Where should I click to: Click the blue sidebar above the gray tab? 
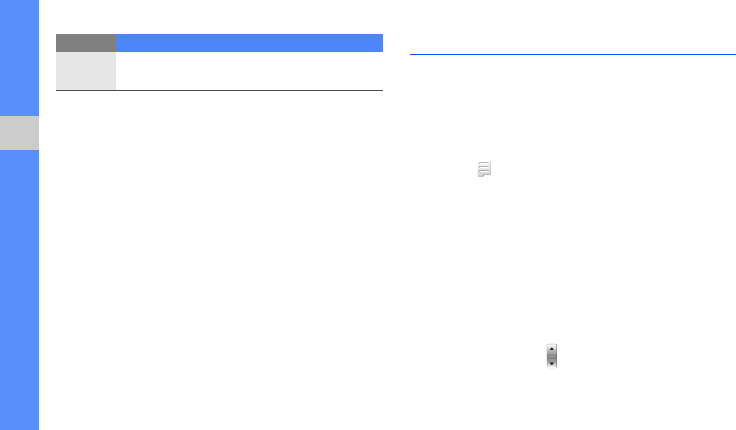pos(19,58)
